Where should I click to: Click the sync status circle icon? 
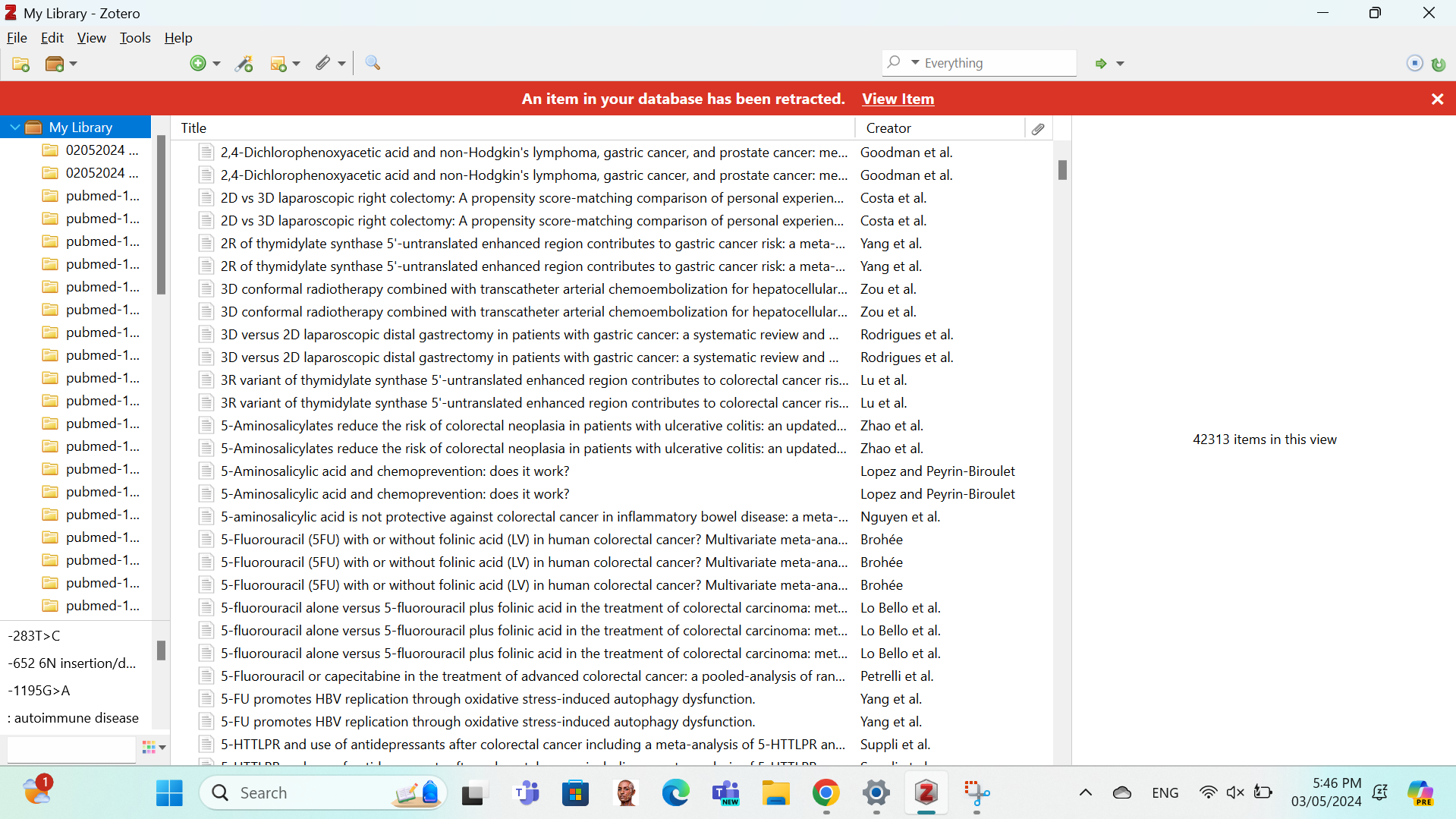click(x=1415, y=64)
